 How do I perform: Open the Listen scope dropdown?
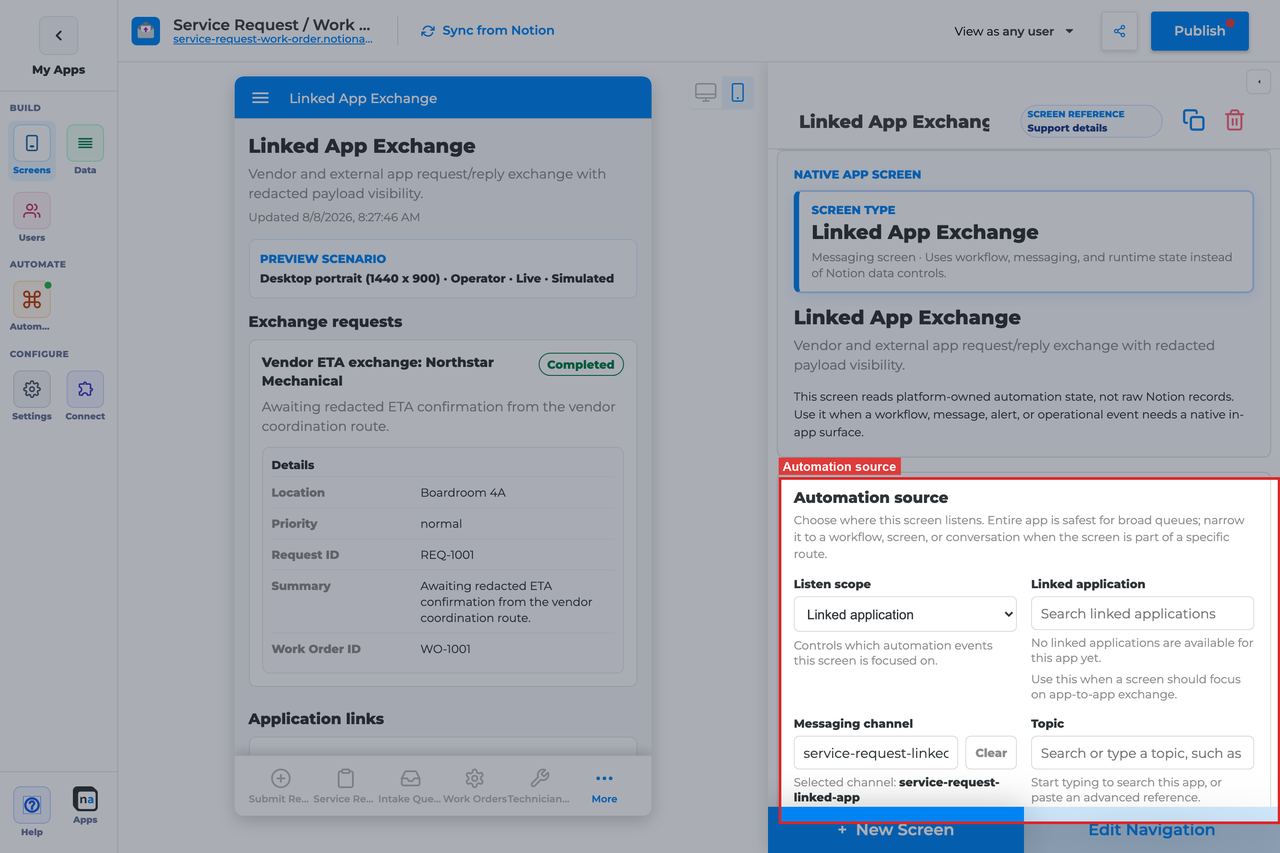(905, 614)
